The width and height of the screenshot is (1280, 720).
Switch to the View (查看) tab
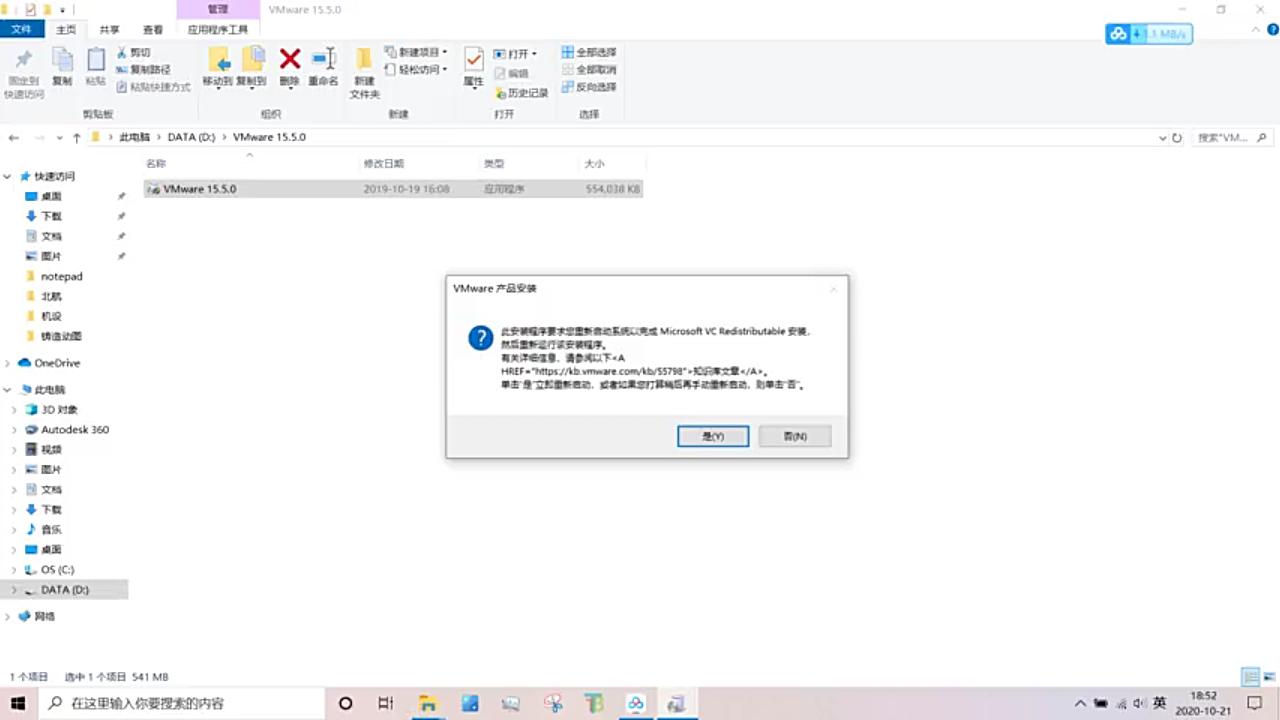coord(153,30)
